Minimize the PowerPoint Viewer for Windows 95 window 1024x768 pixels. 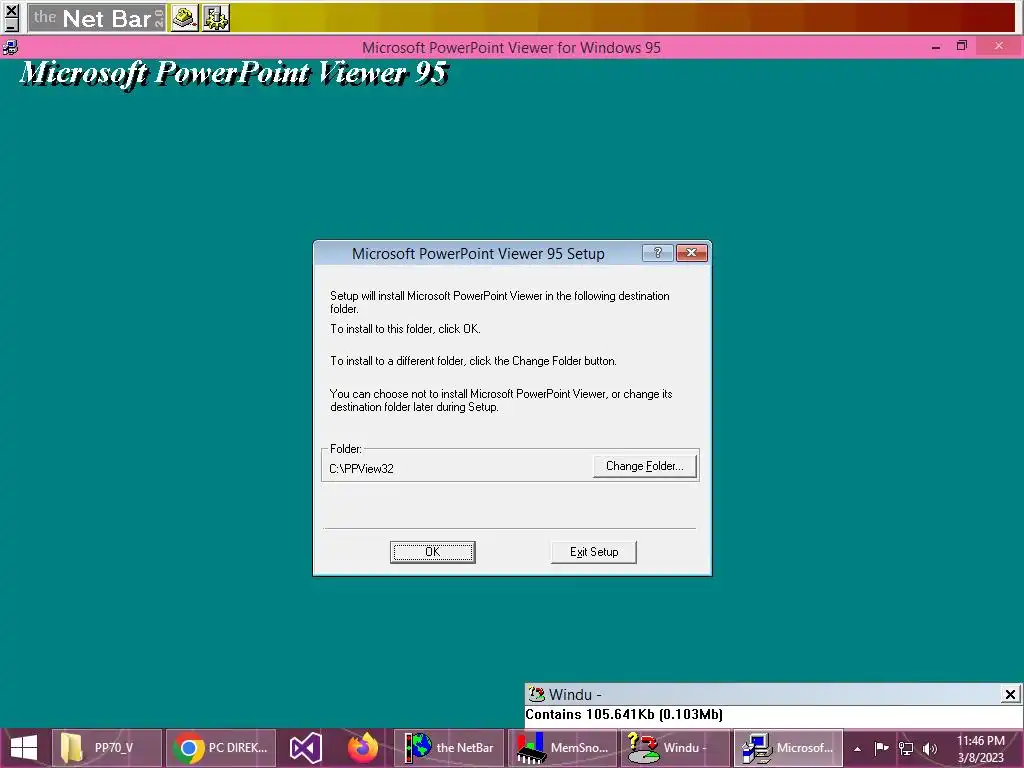tap(936, 47)
